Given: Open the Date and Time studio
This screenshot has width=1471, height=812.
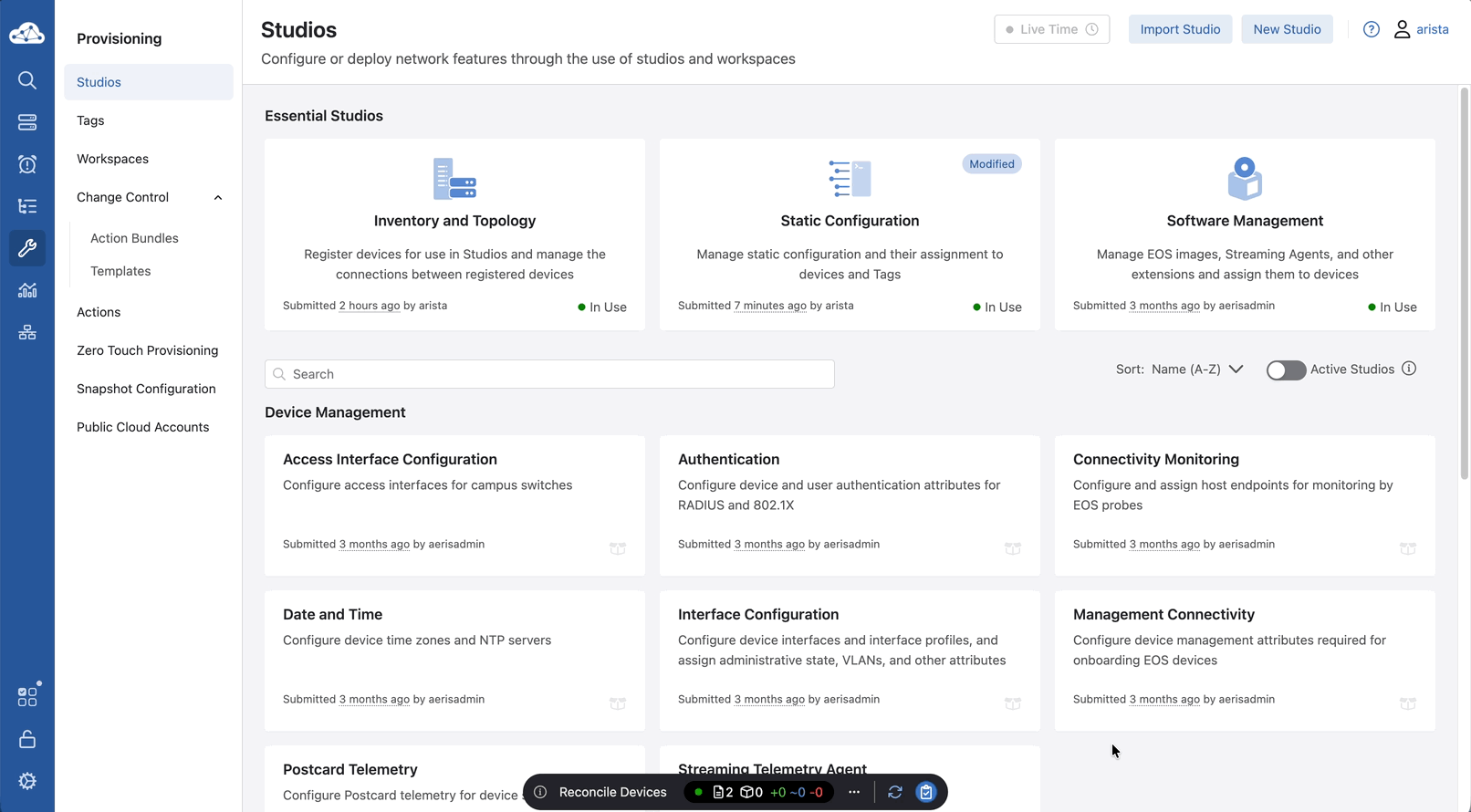Looking at the screenshot, I should [454, 661].
